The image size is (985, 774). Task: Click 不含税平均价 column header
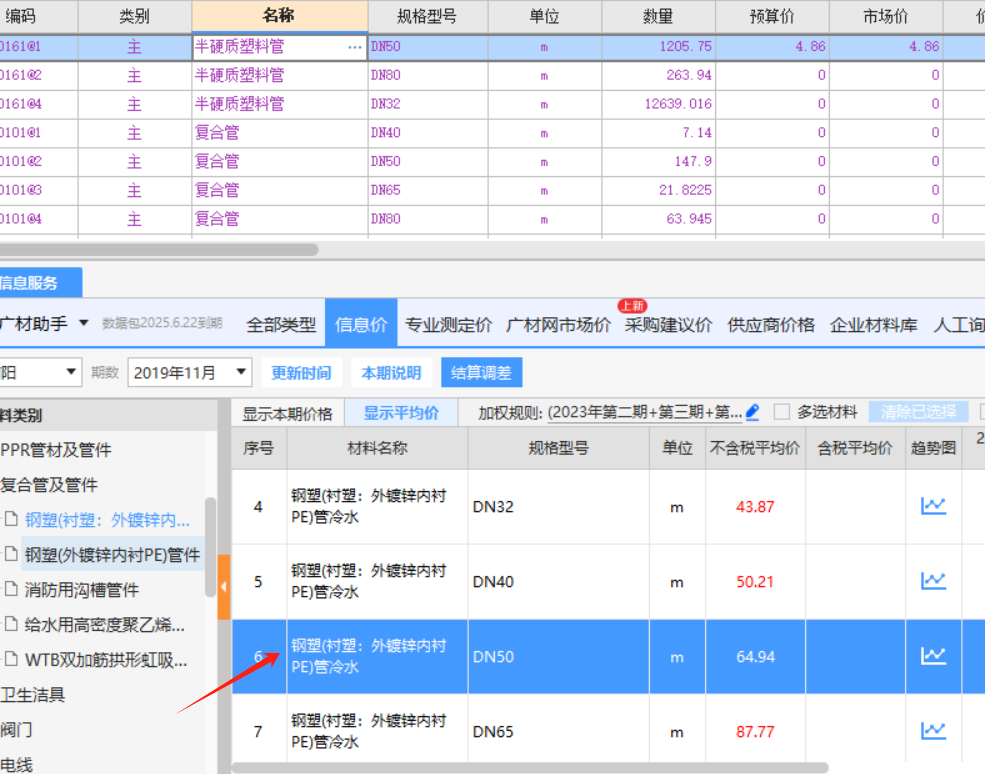coord(755,448)
